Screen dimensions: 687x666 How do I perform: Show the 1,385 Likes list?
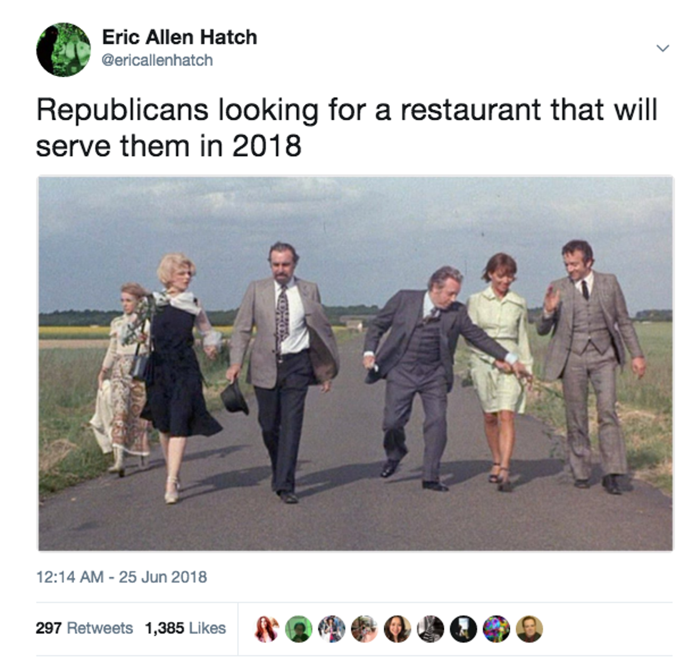coord(185,628)
